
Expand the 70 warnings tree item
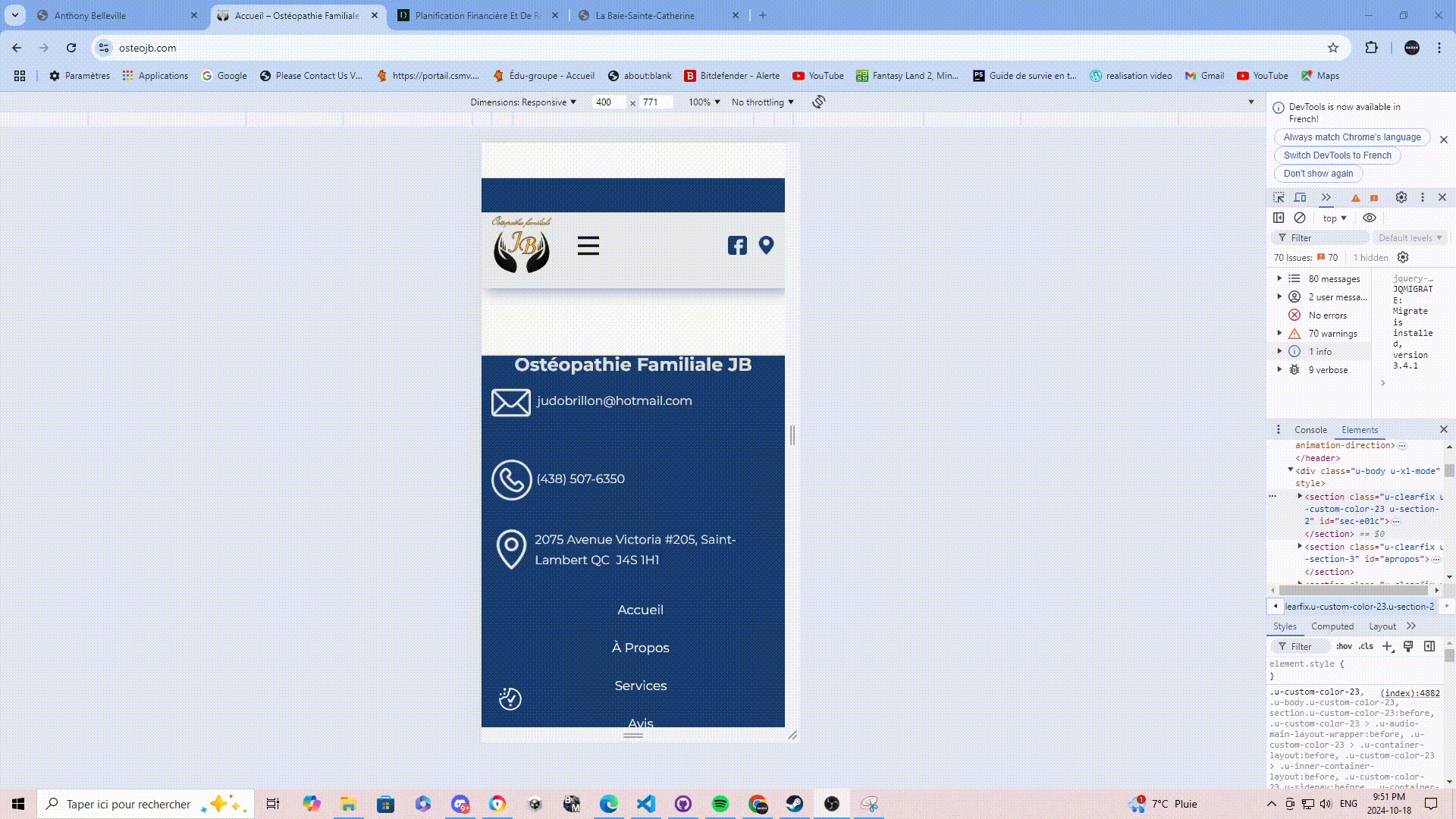point(1279,333)
